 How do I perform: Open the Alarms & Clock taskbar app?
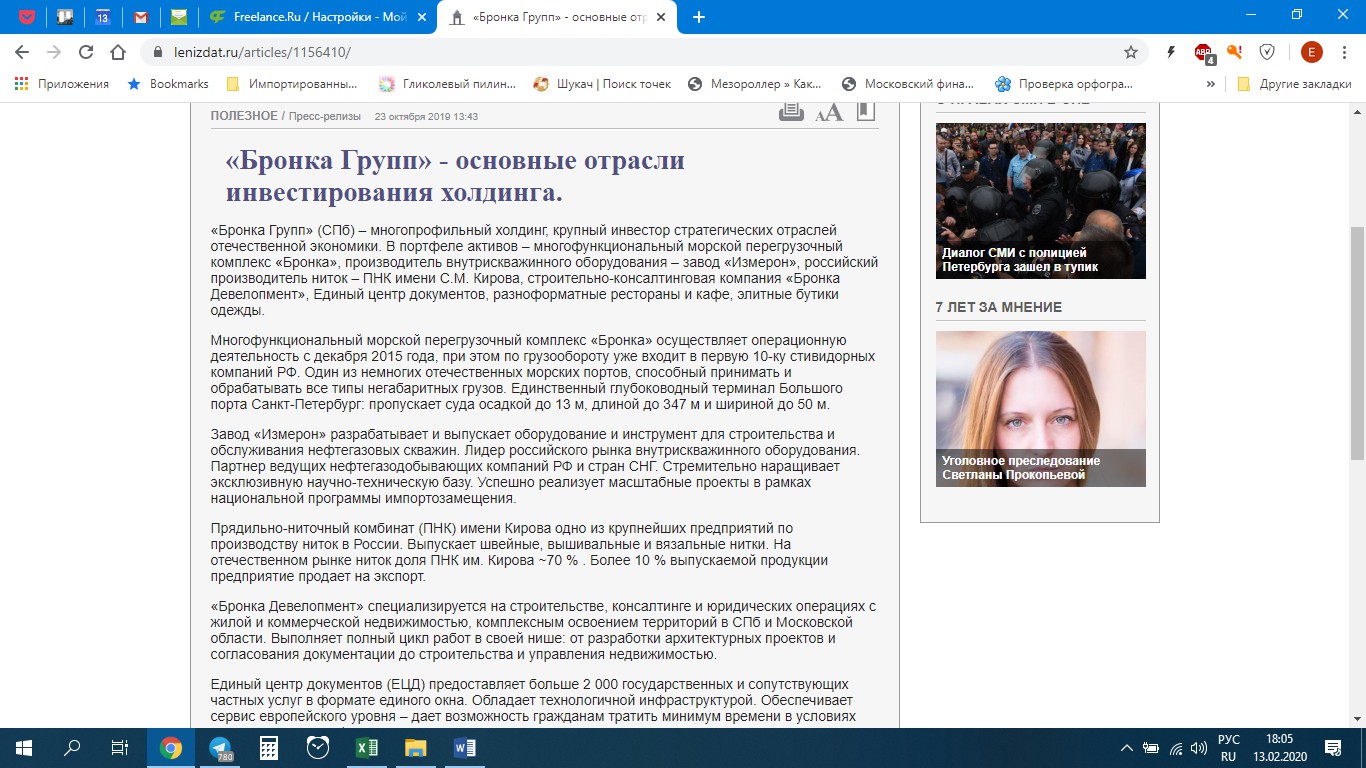317,748
